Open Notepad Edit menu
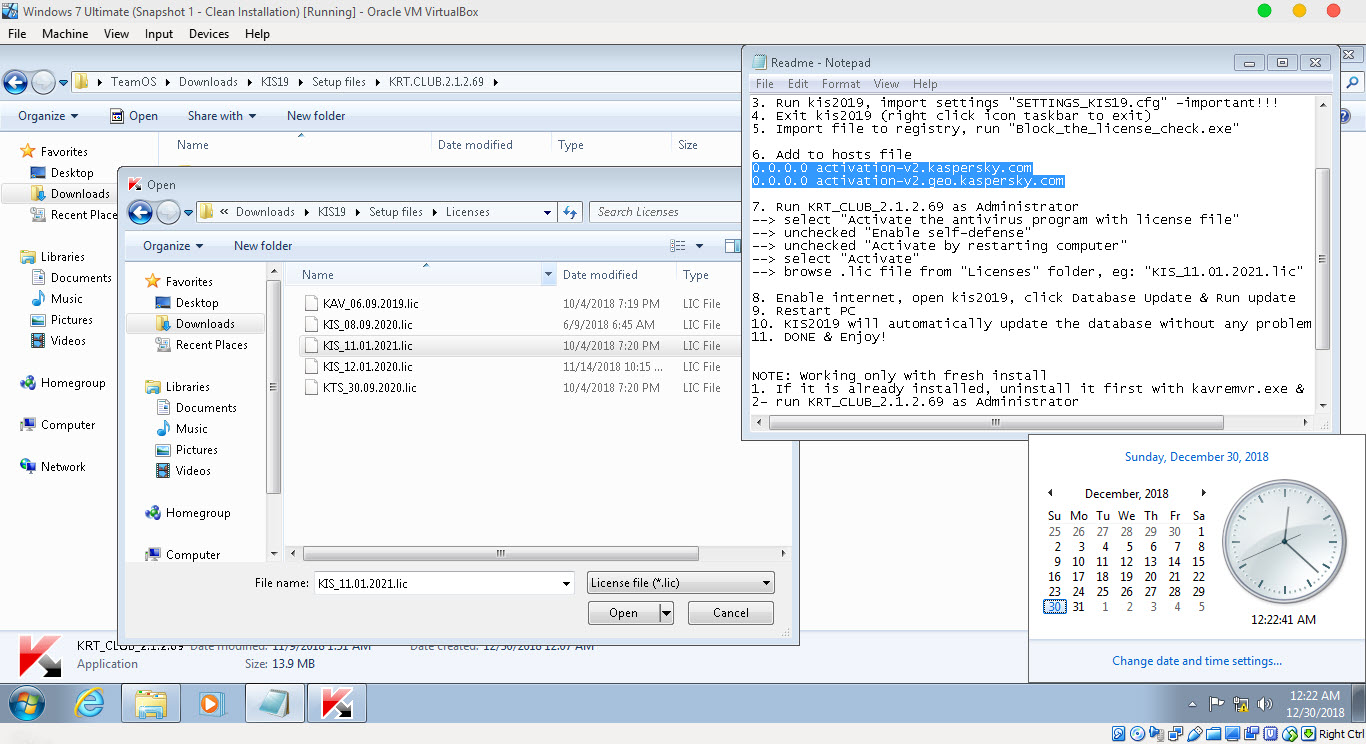Viewport: 1366px width, 744px height. click(798, 84)
